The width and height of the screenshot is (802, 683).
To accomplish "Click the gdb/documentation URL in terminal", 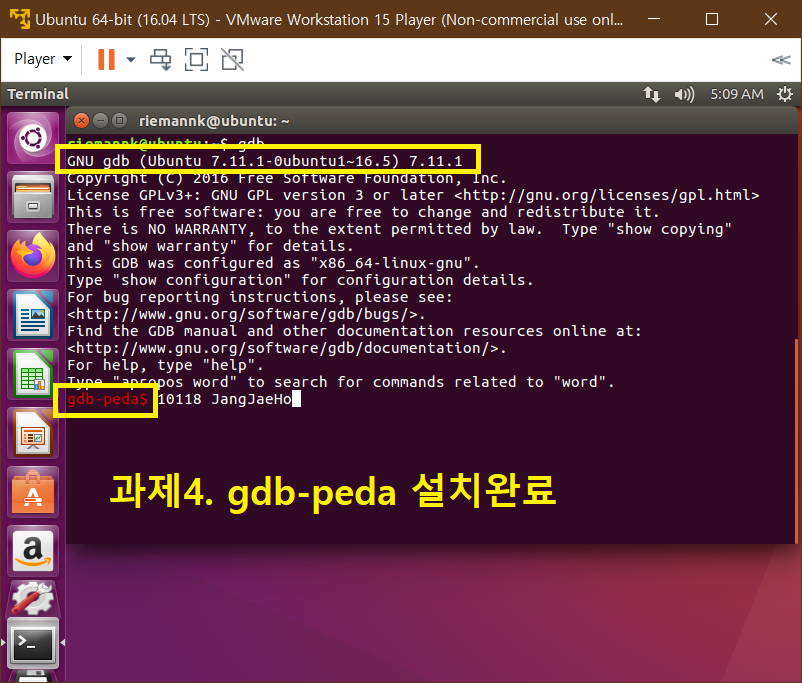I will (283, 348).
